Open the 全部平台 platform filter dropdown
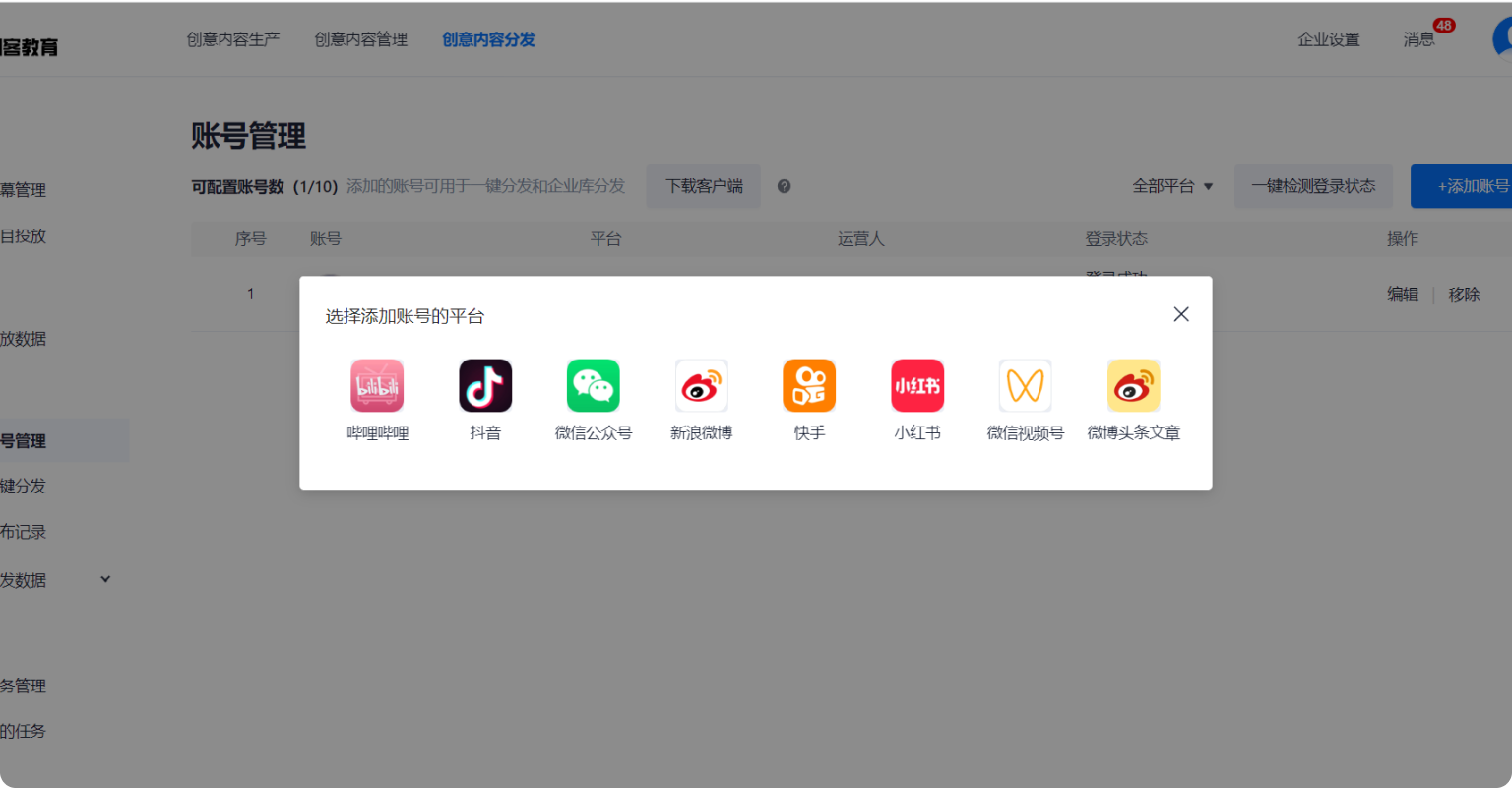 pyautogui.click(x=1172, y=186)
